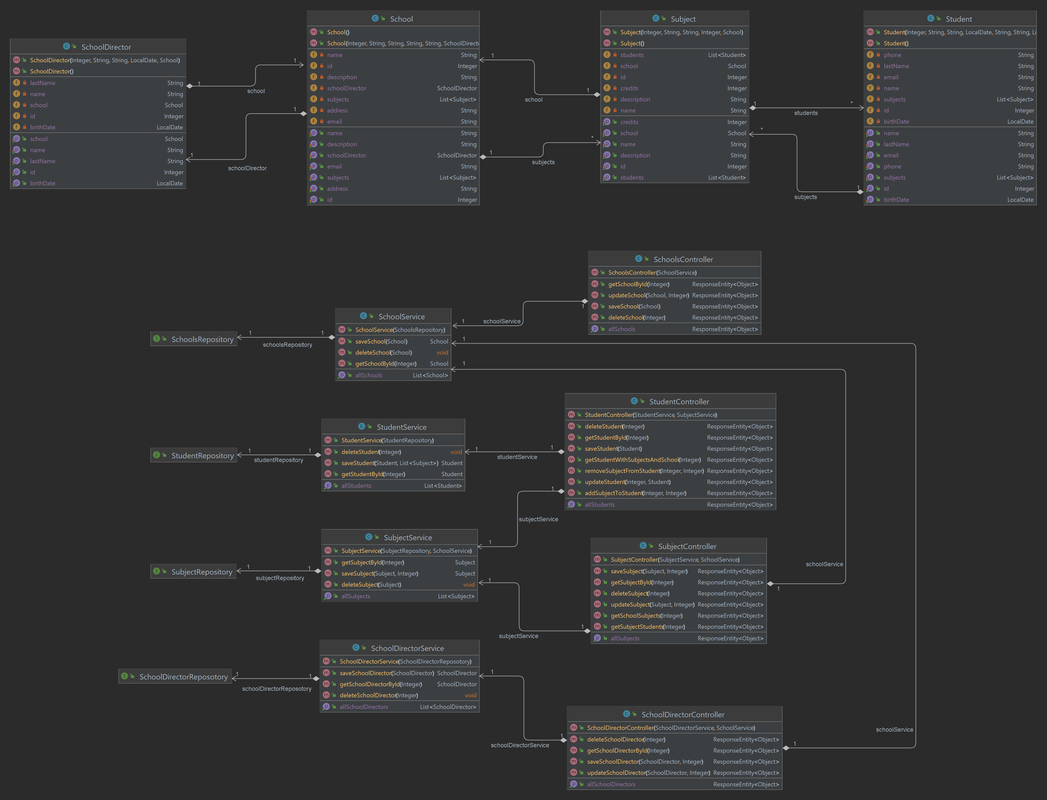Select the Subject() no-argument constructor row

pos(674,43)
